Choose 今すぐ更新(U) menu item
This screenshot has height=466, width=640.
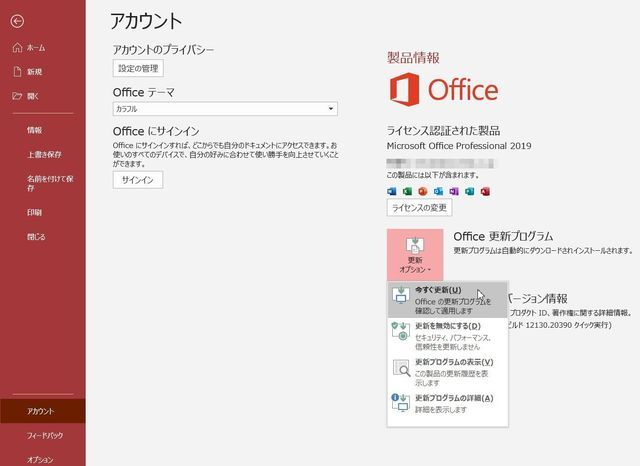(x=447, y=300)
